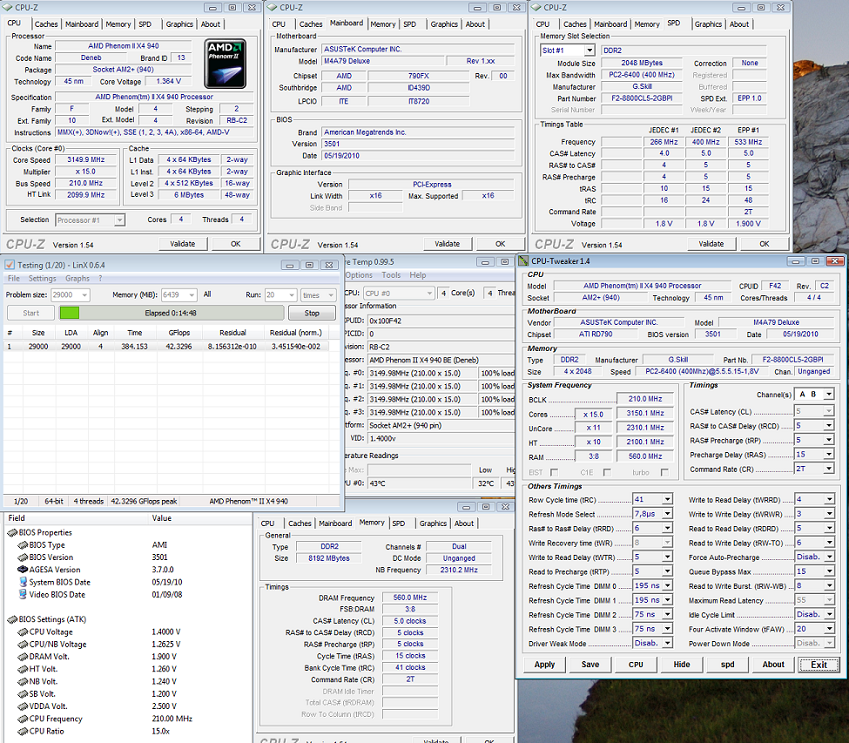Click the spd button in CPU-Tweaker
This screenshot has width=849, height=743.
pyautogui.click(x=728, y=664)
